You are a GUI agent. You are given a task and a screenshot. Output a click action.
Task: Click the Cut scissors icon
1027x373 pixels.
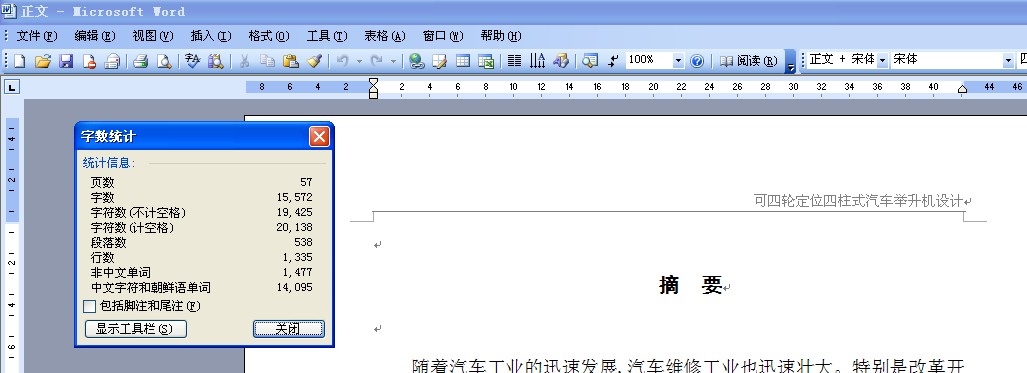244,61
